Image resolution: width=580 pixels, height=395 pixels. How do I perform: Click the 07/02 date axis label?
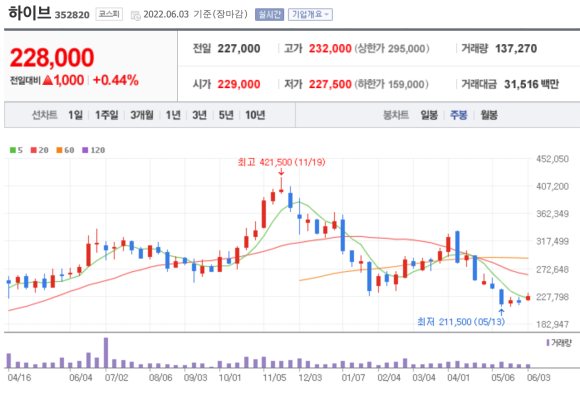point(117,378)
